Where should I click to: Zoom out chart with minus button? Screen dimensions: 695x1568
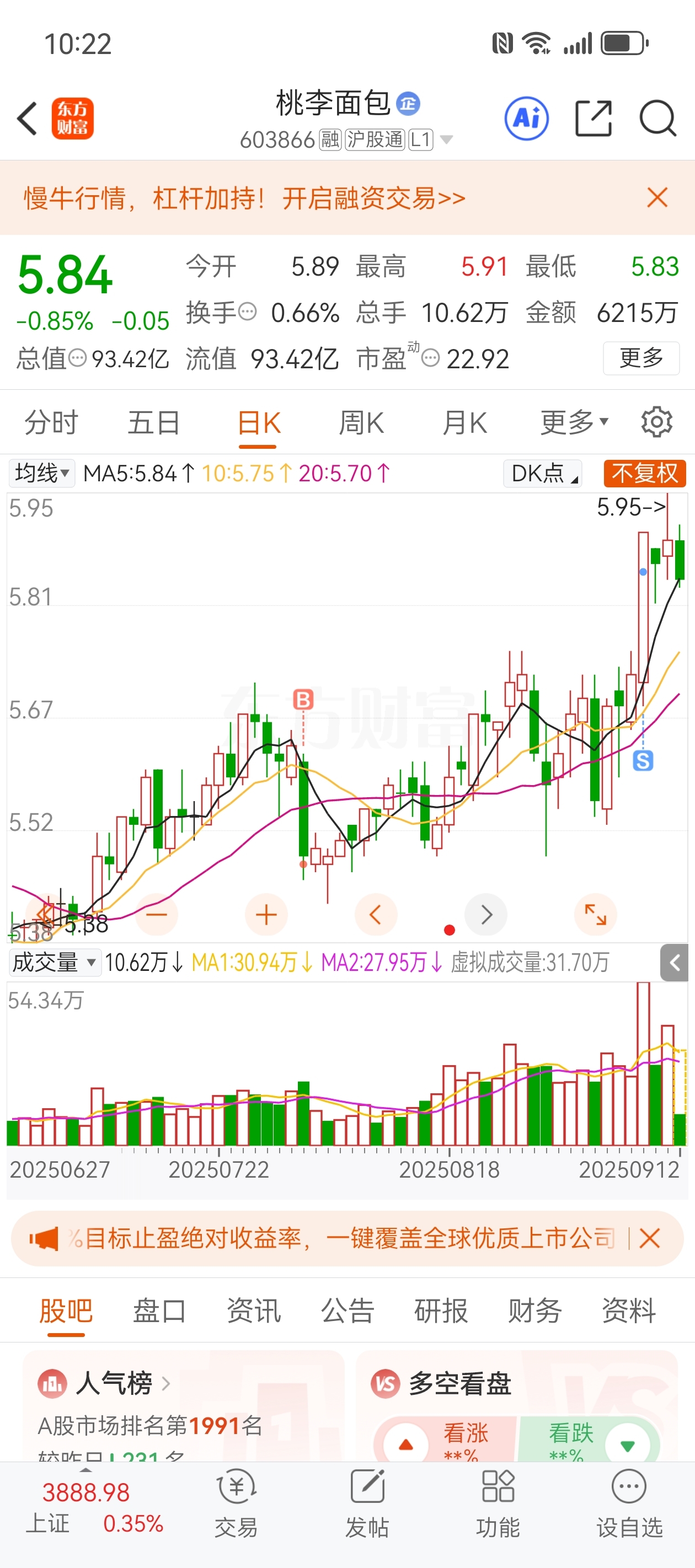[x=157, y=914]
